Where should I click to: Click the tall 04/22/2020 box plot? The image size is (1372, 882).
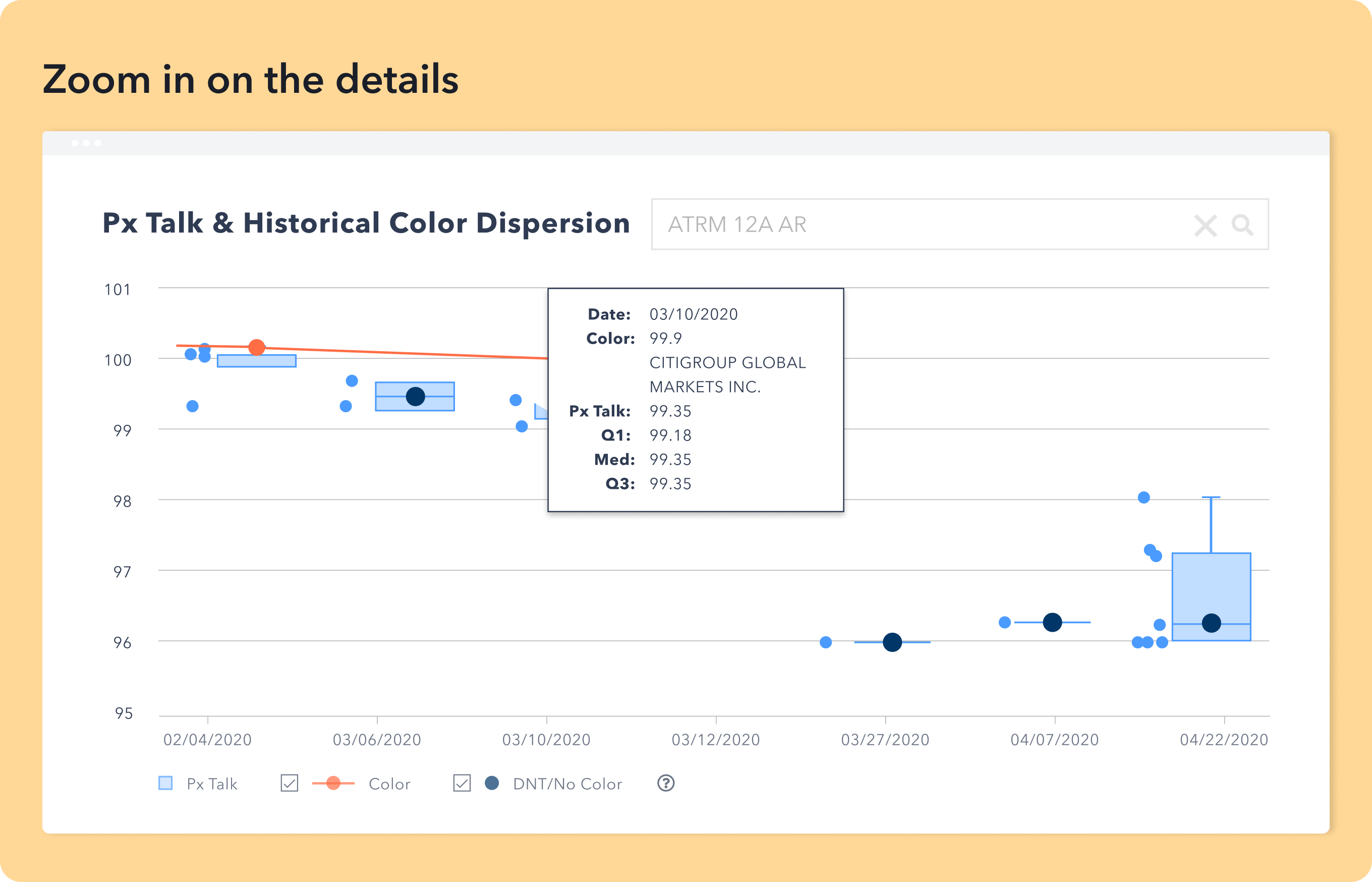coord(1211,597)
